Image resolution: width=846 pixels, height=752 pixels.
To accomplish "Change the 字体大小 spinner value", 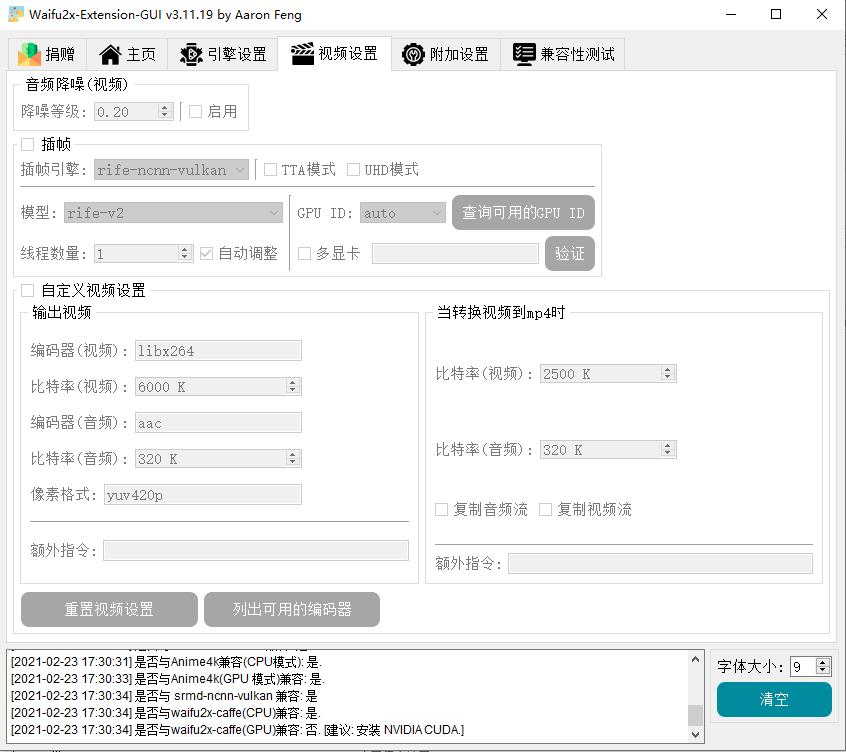I will [810, 667].
